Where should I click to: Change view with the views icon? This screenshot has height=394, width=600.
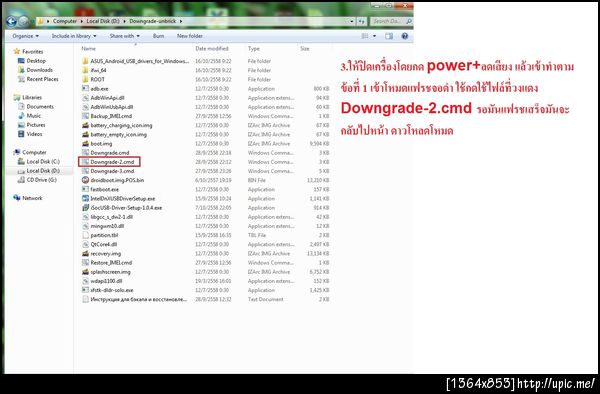tap(365, 36)
